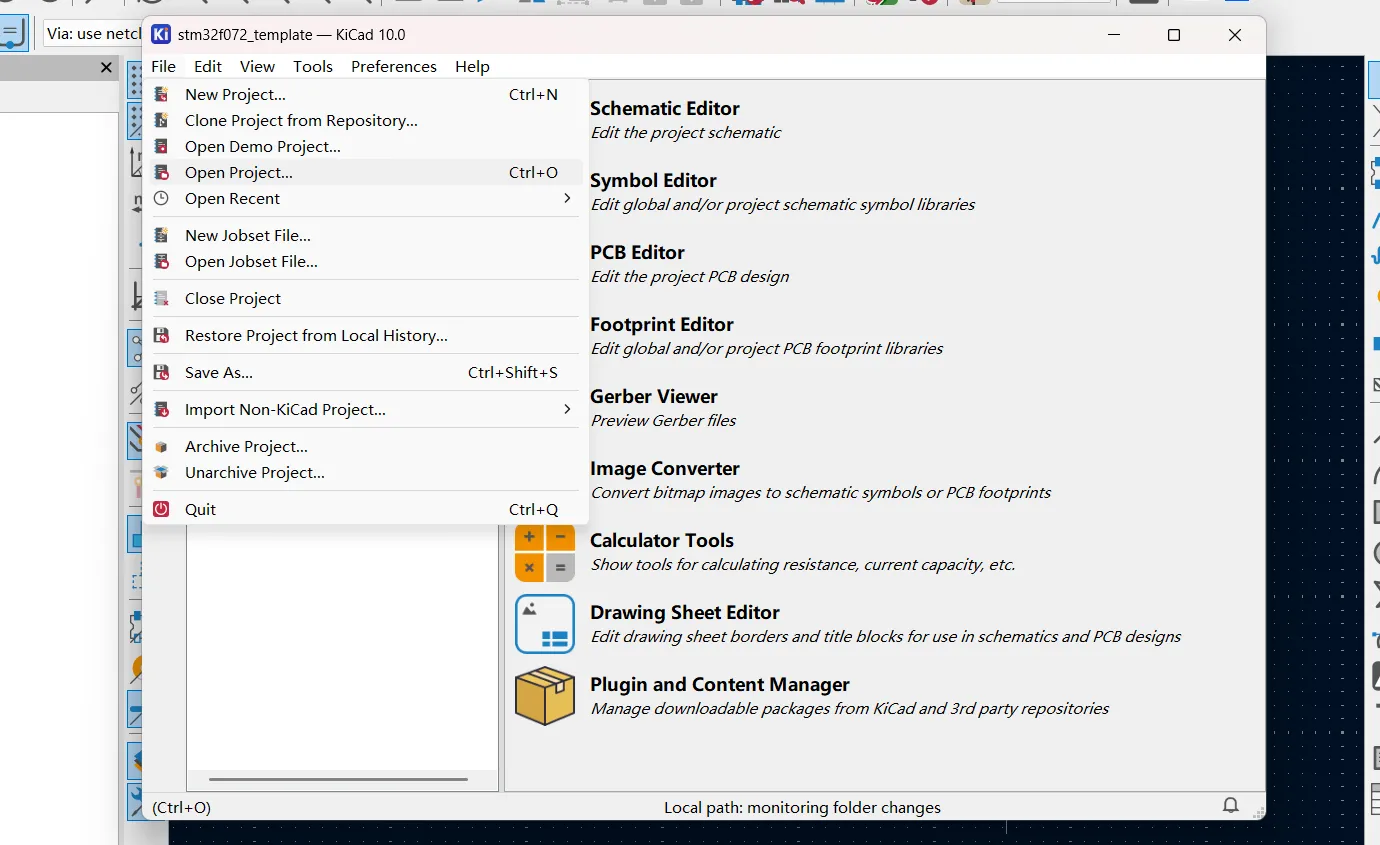Launch Calculator Tools via its orange icon
Screen dimensions: 1380x845
click(x=545, y=553)
